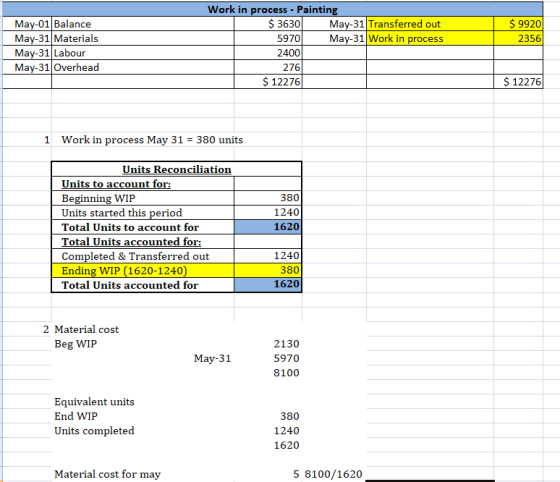Select the 'Work in process - Painting' header cell
The height and width of the screenshot is (482, 560).
tap(272, 9)
